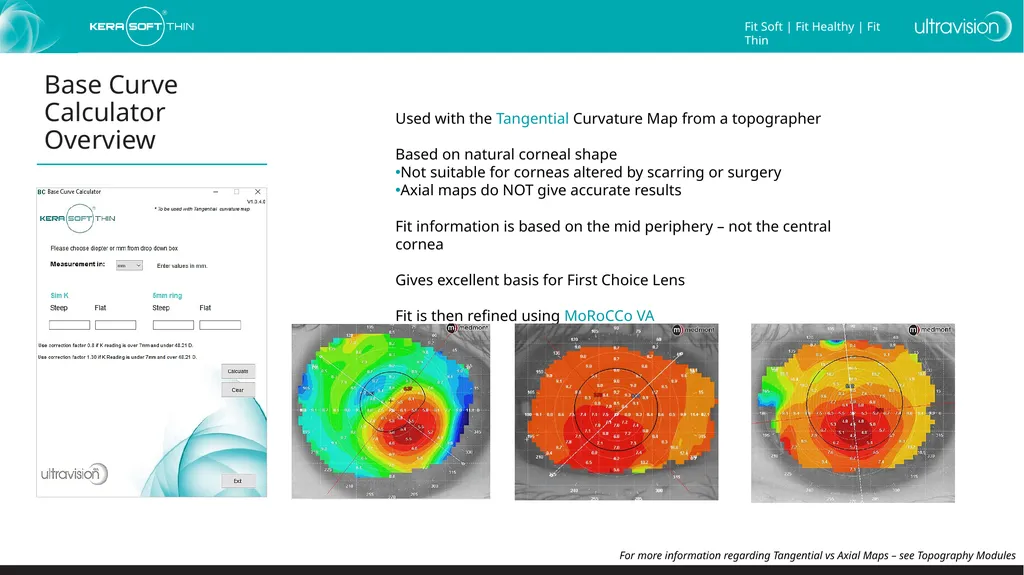Click the Base Curve Calculator Overview heading
The width and height of the screenshot is (1024, 575).
tap(111, 112)
